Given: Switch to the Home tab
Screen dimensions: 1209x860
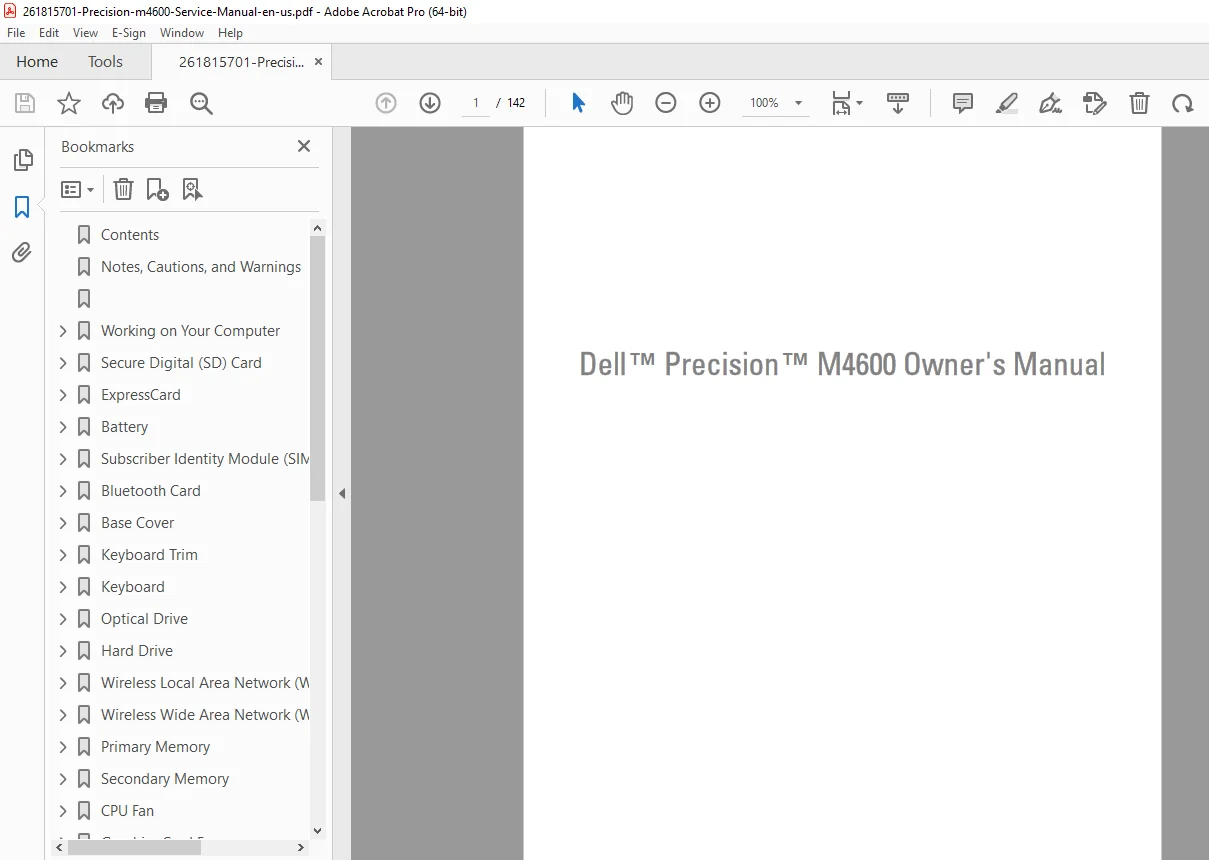Looking at the screenshot, I should [37, 61].
